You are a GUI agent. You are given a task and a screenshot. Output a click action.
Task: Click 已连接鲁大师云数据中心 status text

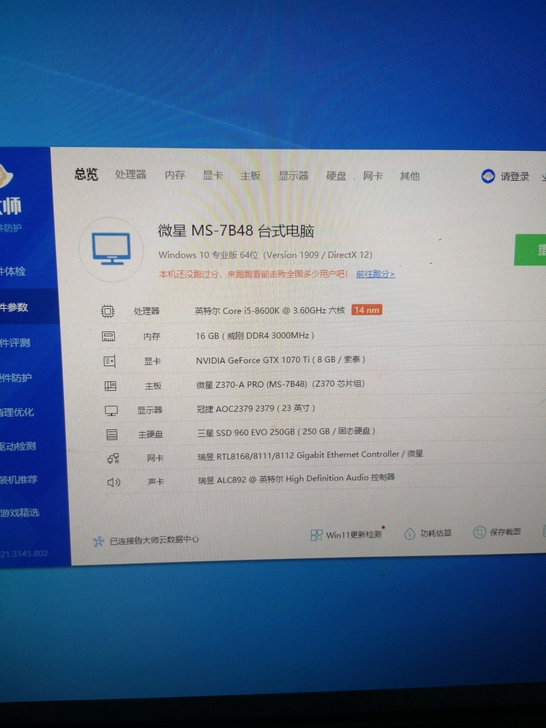(x=154, y=540)
